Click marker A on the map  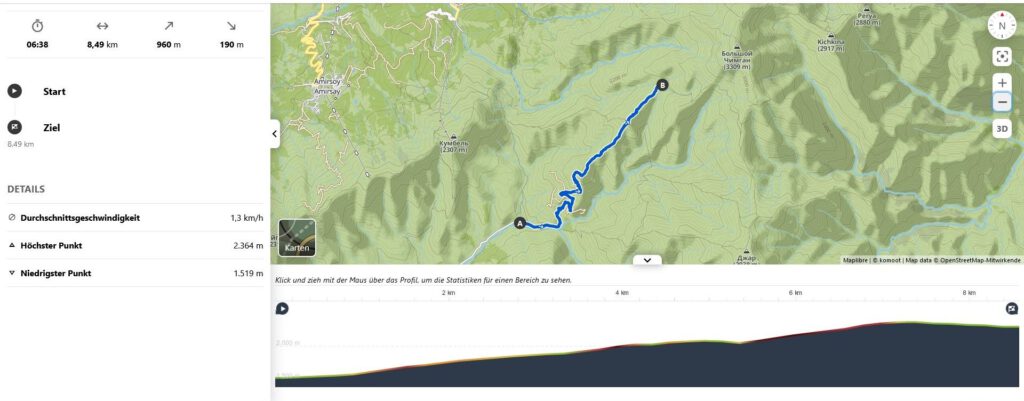520,223
